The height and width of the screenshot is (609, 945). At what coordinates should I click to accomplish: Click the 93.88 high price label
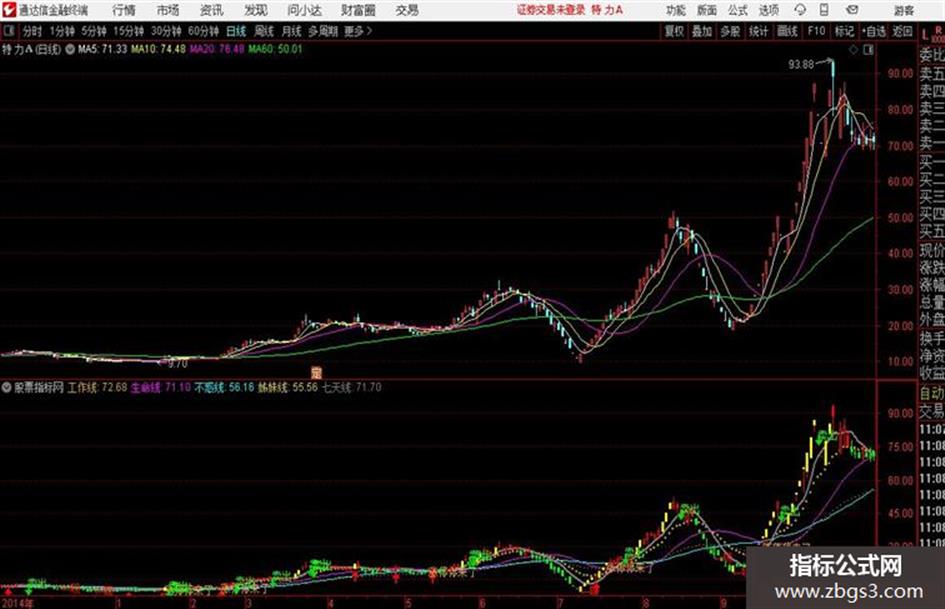coord(801,64)
